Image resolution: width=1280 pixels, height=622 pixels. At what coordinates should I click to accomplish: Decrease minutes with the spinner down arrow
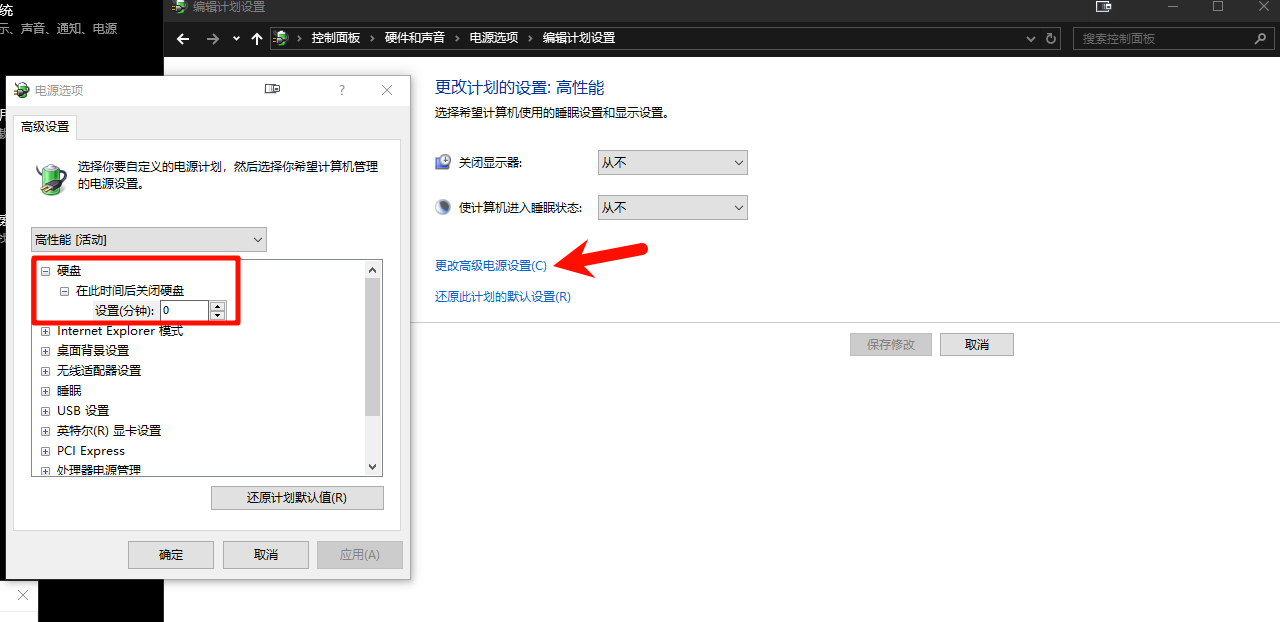tap(217, 316)
